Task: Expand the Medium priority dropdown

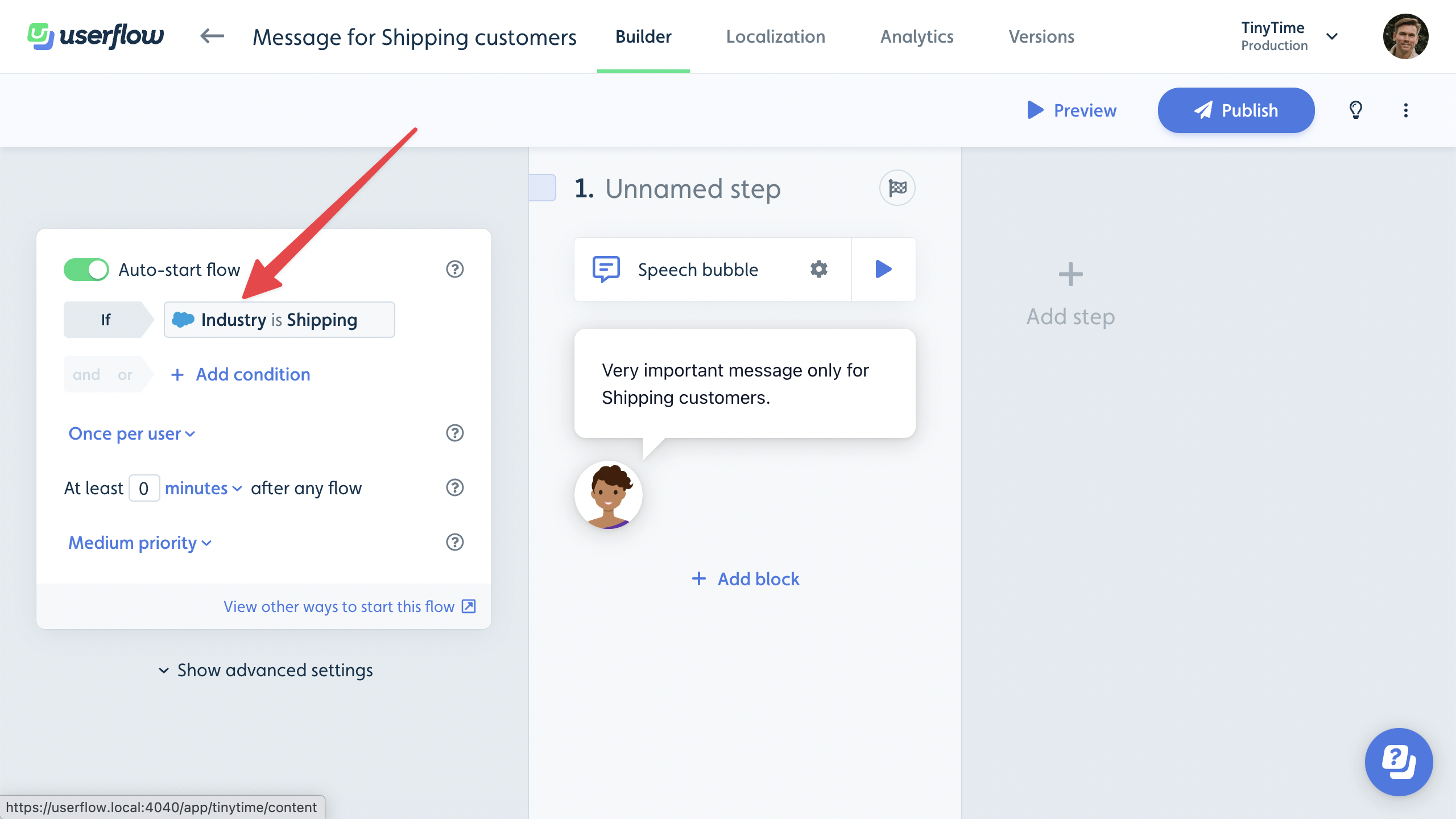Action: tap(139, 542)
